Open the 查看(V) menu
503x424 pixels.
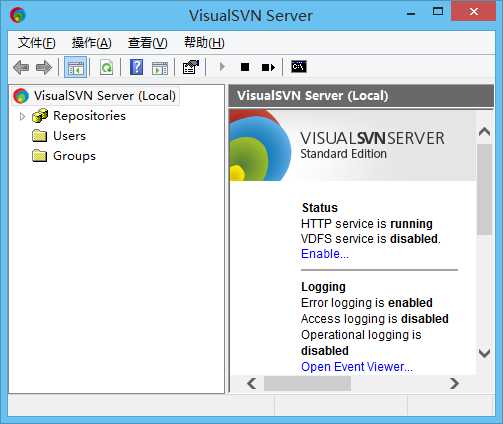pyautogui.click(x=148, y=43)
